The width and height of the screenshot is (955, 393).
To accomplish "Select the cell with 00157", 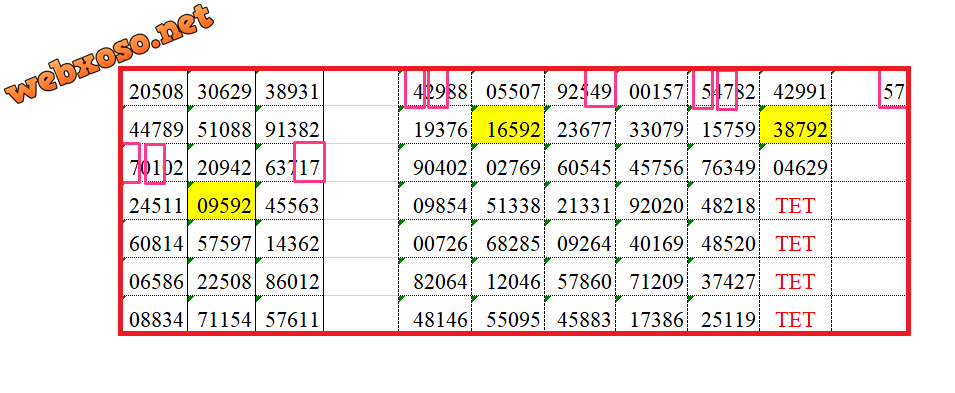I will (x=652, y=88).
